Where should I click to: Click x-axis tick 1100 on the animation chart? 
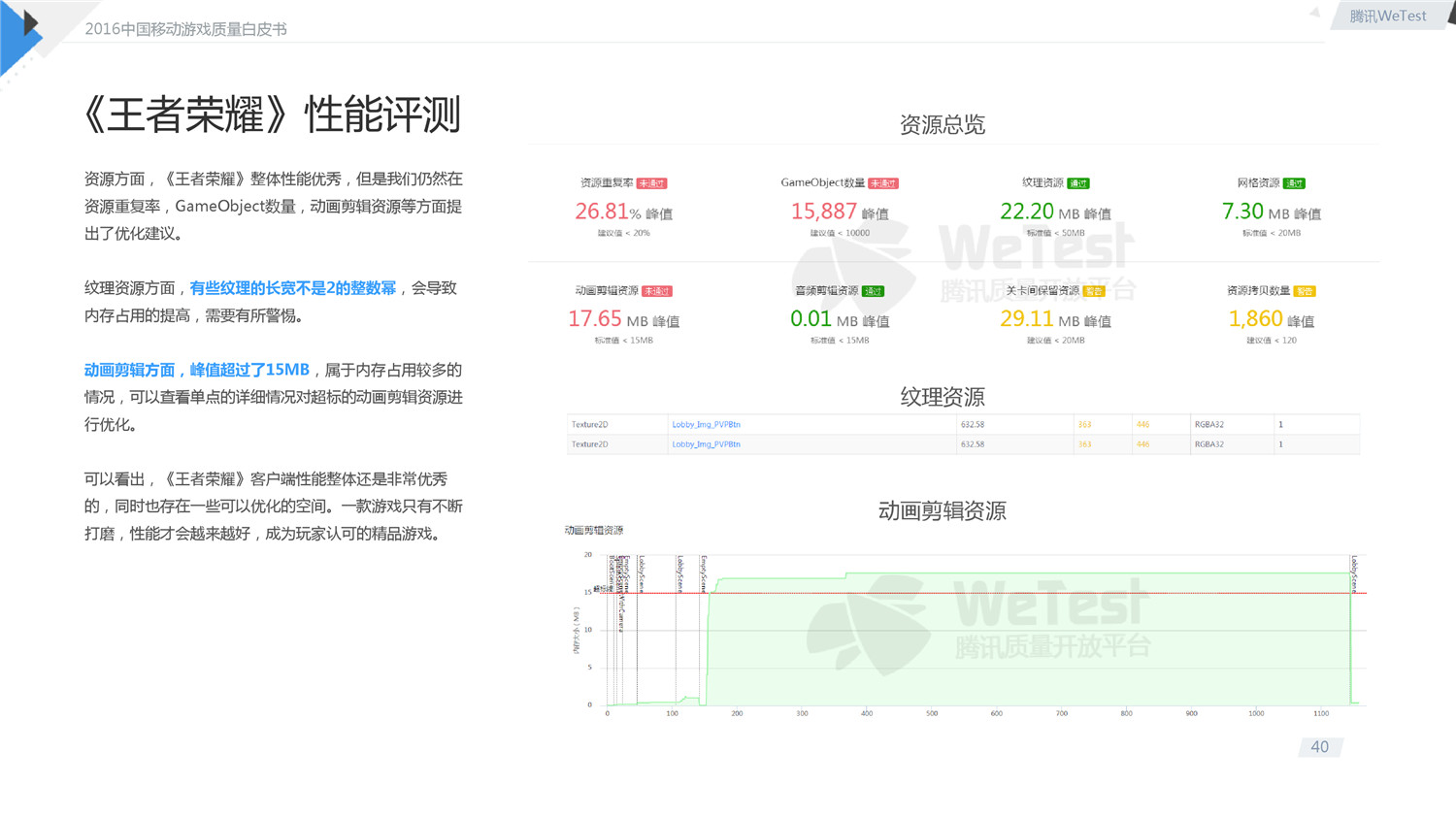pos(1321,713)
